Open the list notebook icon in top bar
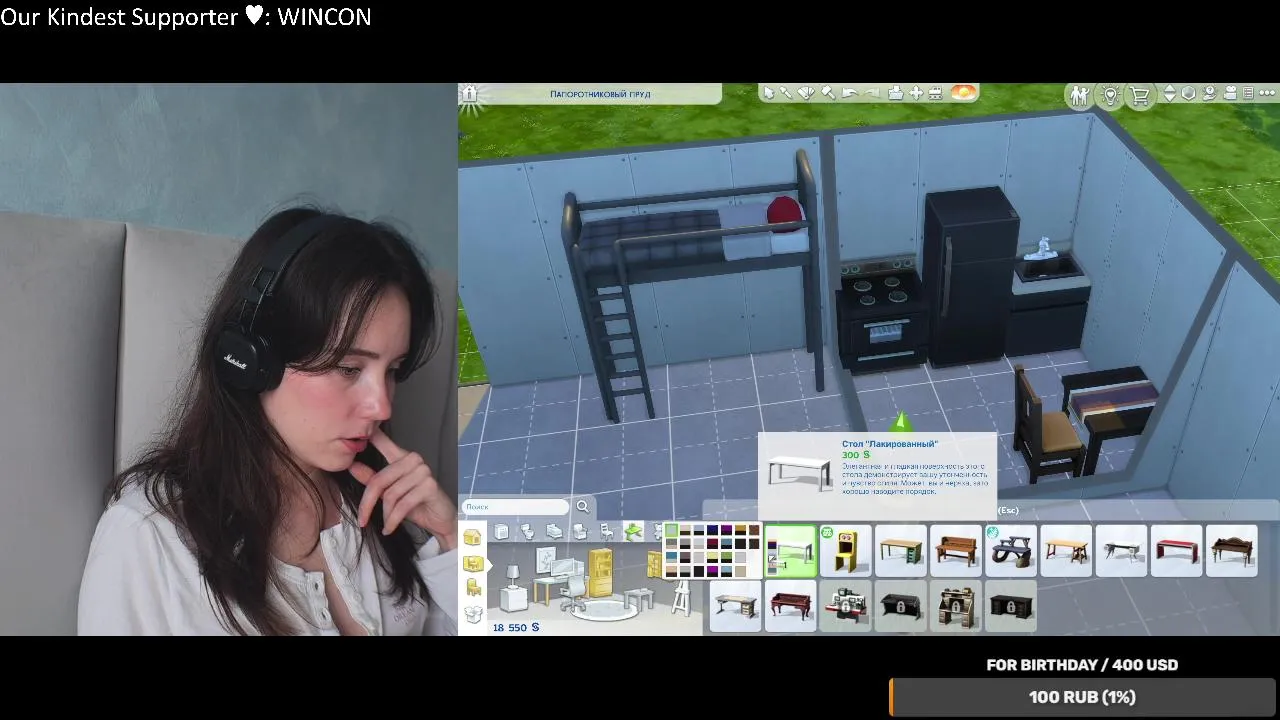This screenshot has width=1280, height=720. click(x=1247, y=94)
